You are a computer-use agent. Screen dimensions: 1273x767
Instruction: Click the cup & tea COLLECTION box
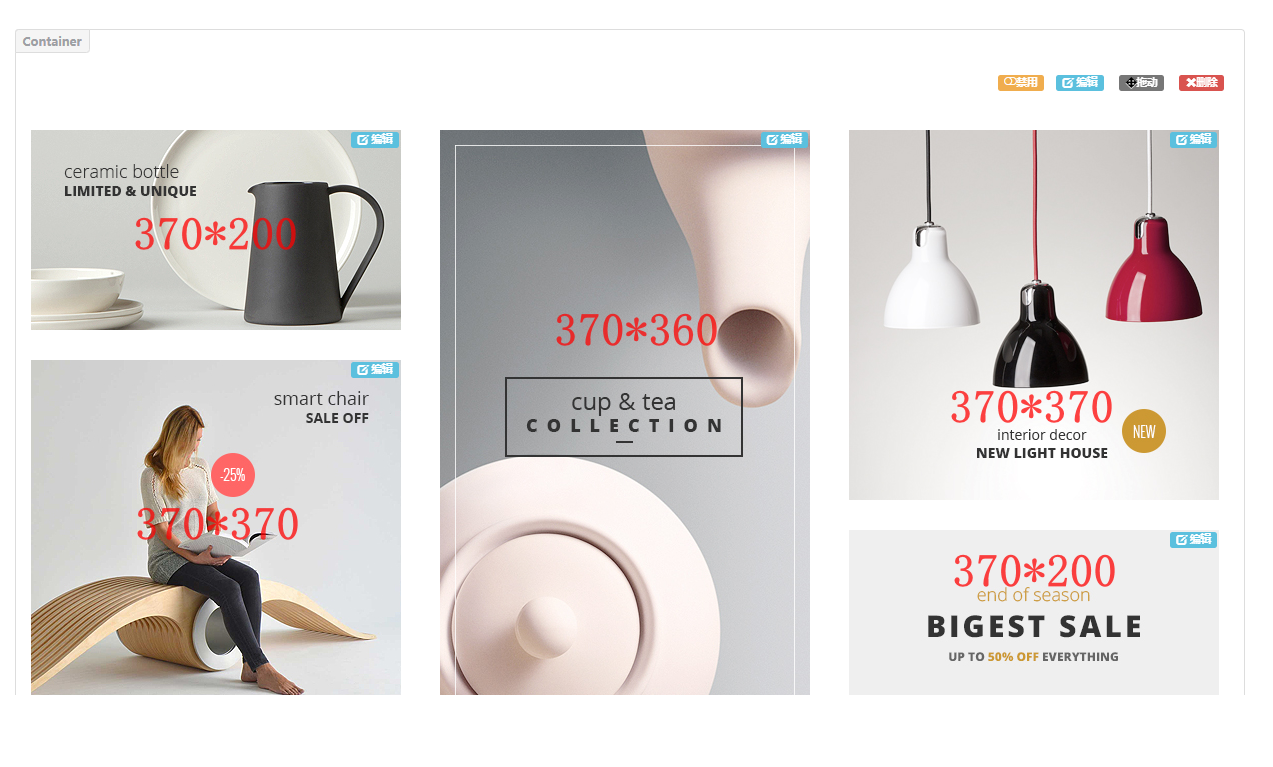(624, 417)
